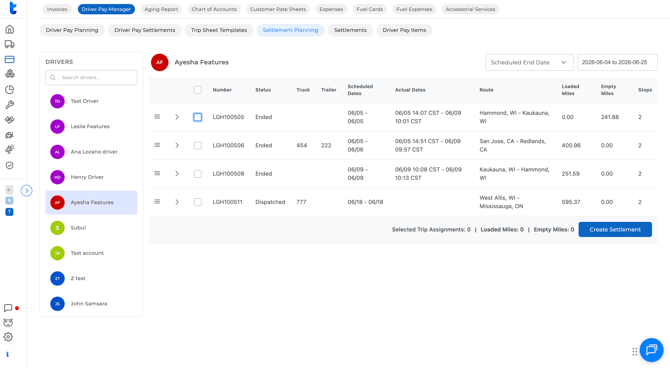
Task: Select driver Henry Driver
Action: tap(91, 177)
